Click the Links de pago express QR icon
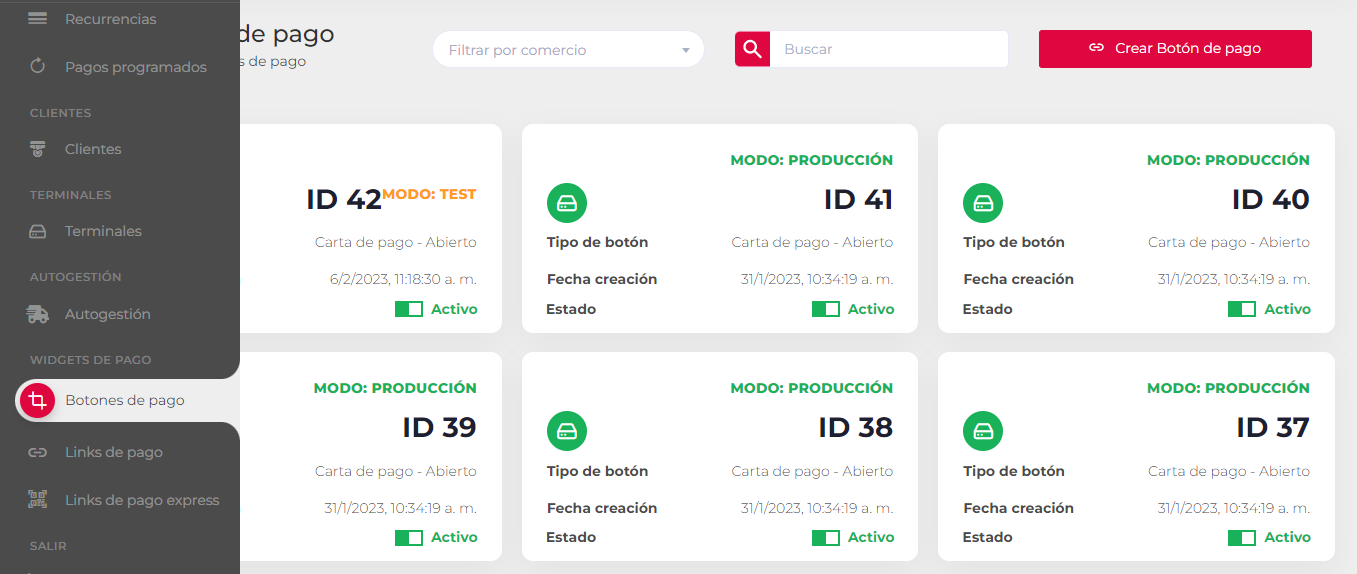Image resolution: width=1357 pixels, height=574 pixels. [37, 500]
